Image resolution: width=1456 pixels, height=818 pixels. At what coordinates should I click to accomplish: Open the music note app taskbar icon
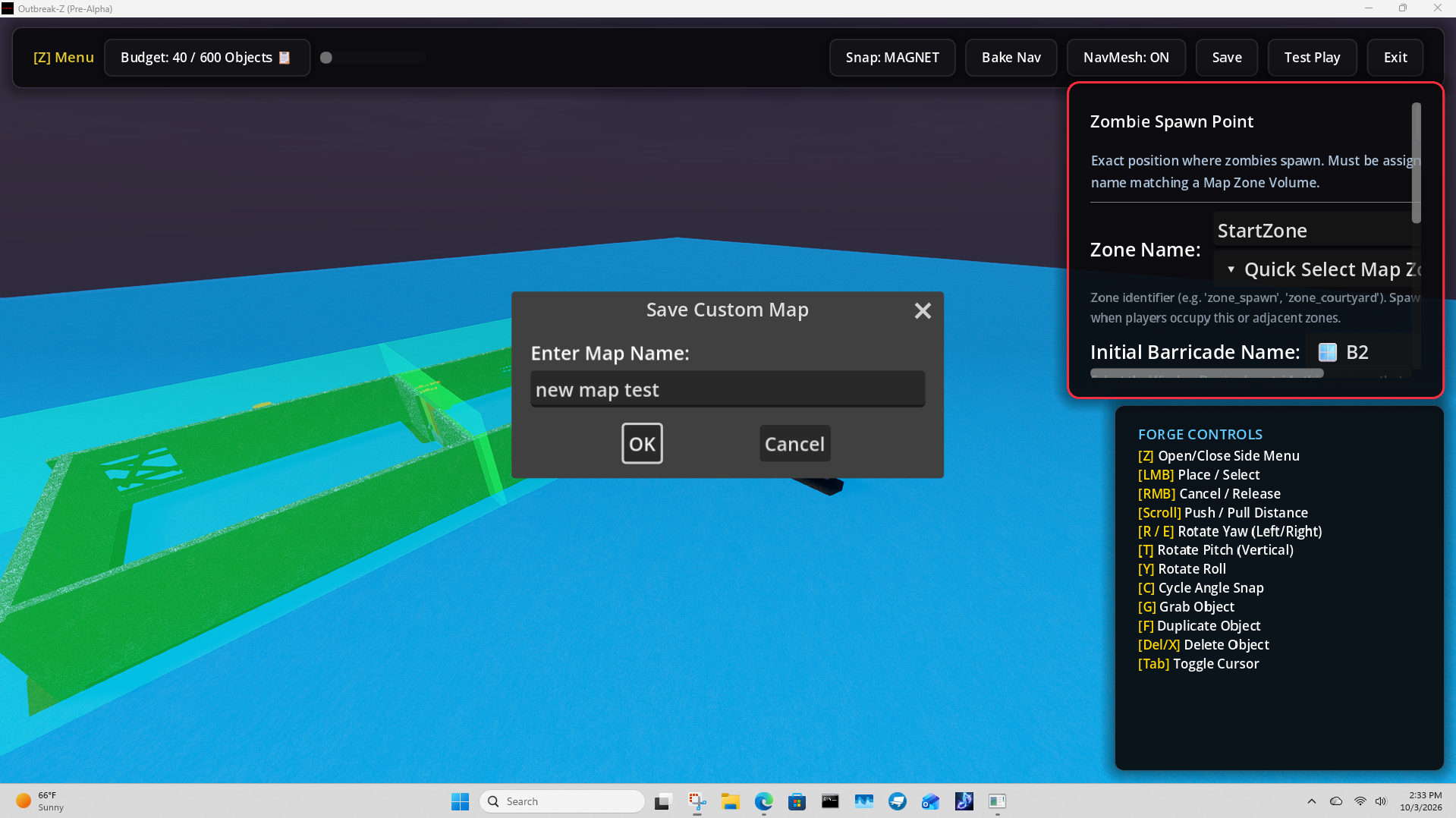(x=964, y=801)
